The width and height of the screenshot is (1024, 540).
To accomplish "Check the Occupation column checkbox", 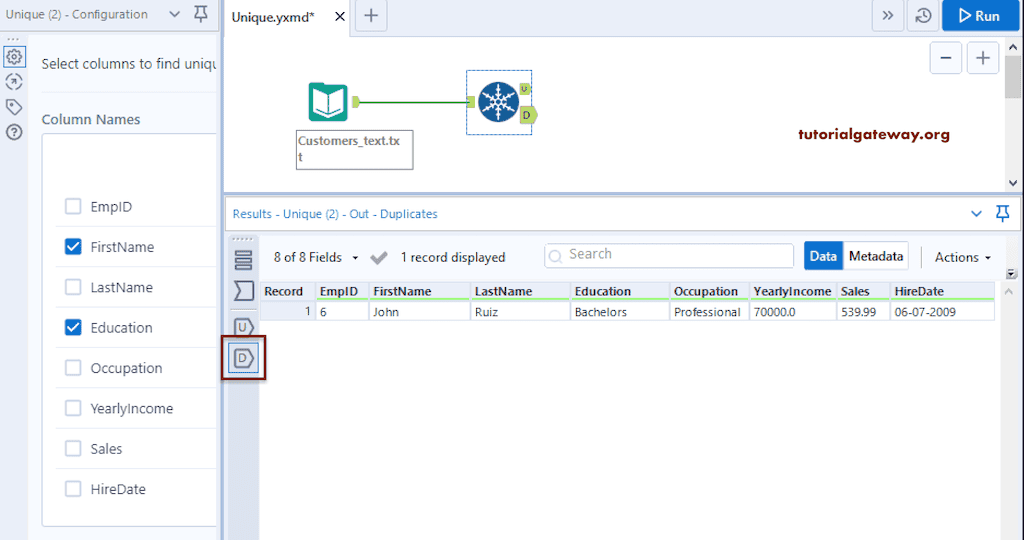I will 73,368.
